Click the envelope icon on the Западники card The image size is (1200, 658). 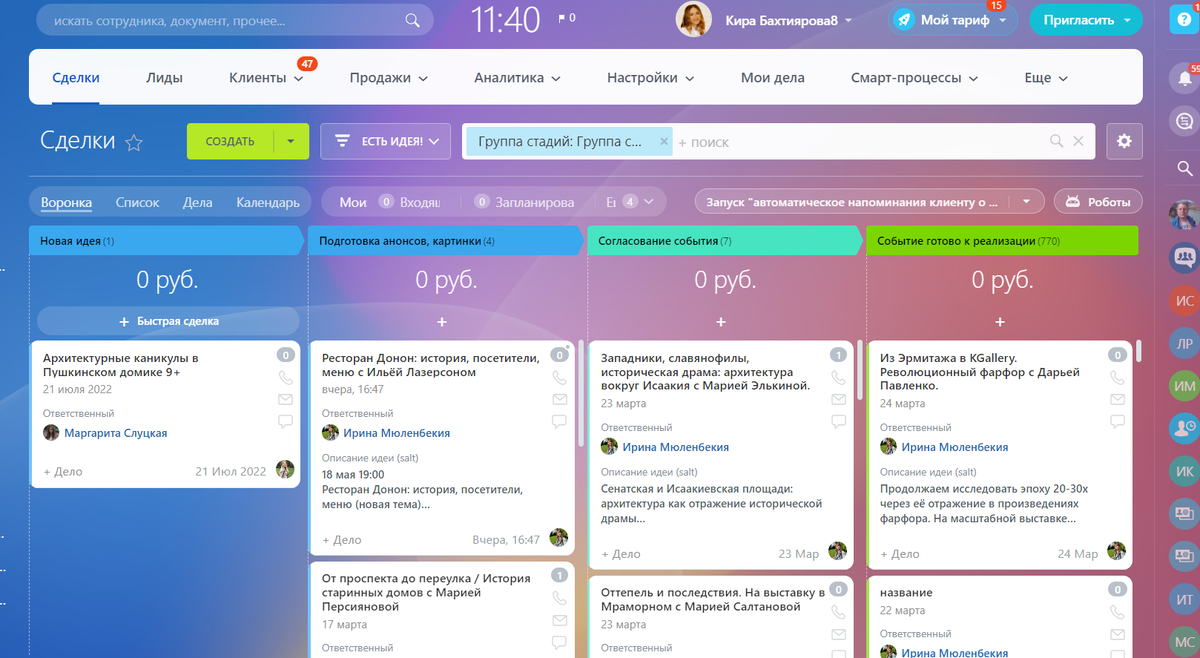(x=838, y=398)
